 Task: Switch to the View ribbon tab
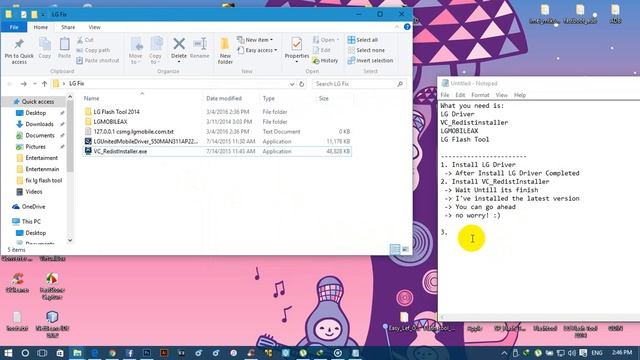(94, 27)
